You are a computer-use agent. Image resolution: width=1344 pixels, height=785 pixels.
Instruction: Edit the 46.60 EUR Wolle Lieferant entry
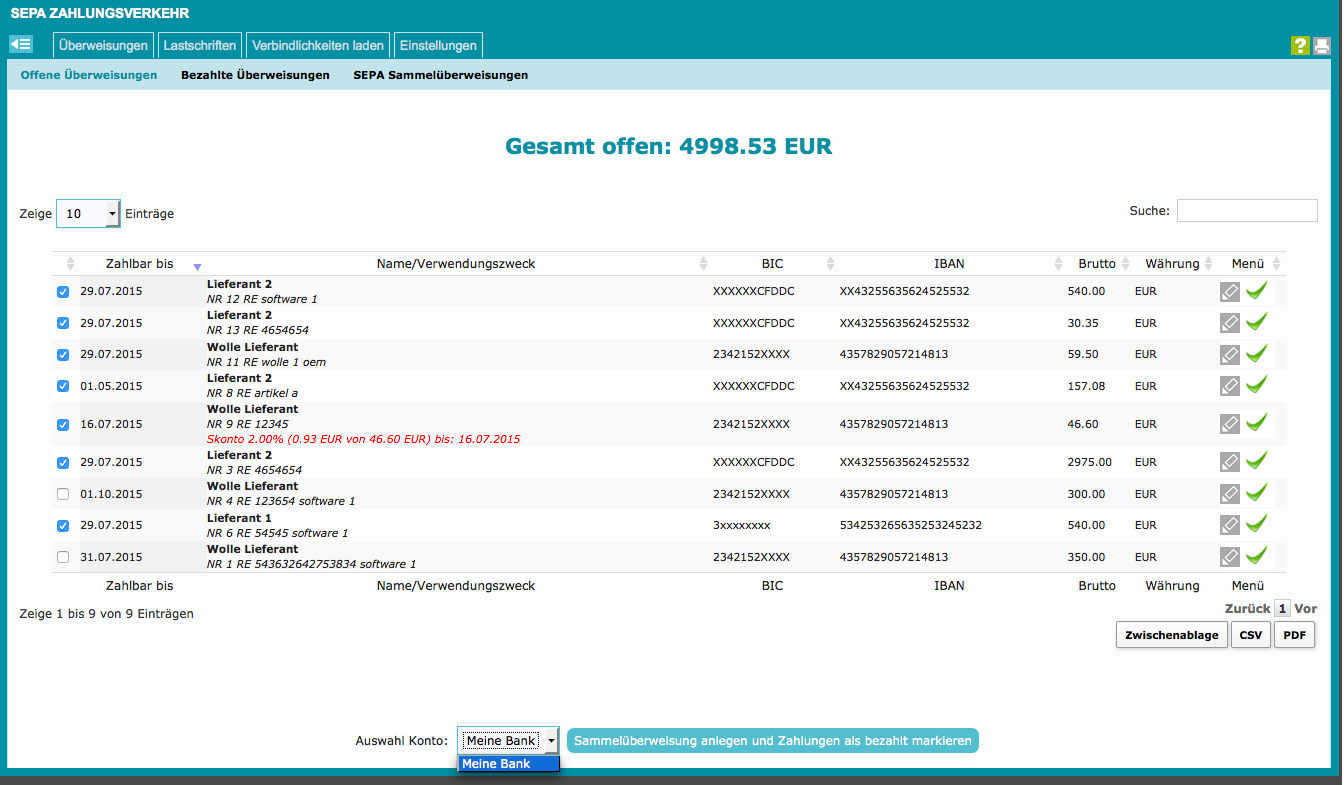coord(1230,424)
